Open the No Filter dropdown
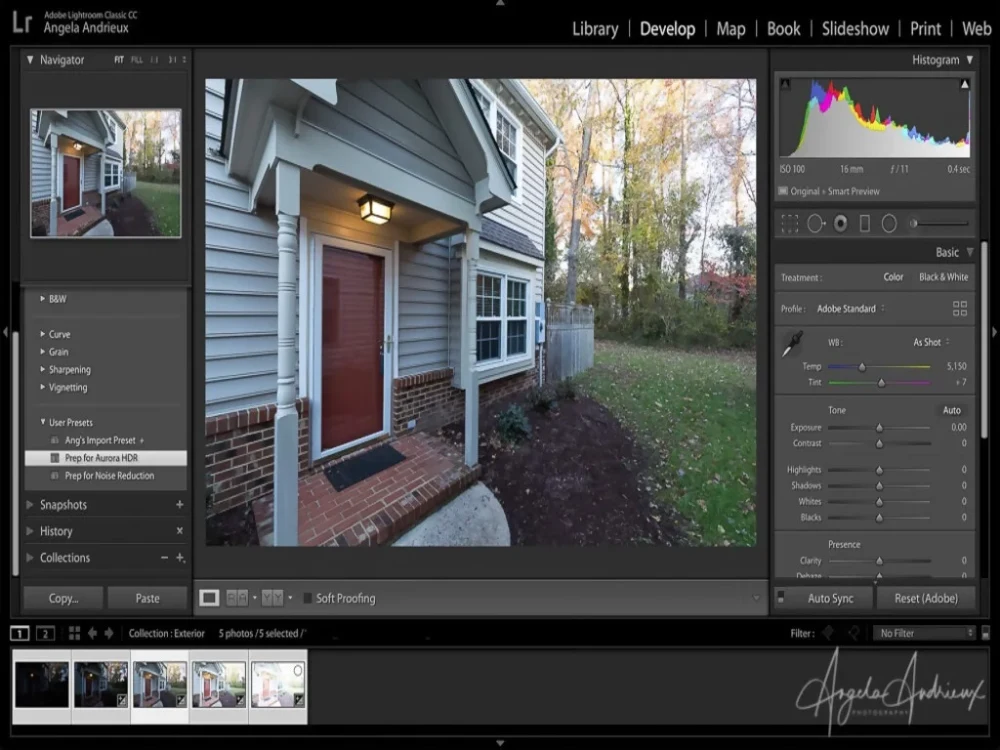The width and height of the screenshot is (1000, 750). pos(924,633)
